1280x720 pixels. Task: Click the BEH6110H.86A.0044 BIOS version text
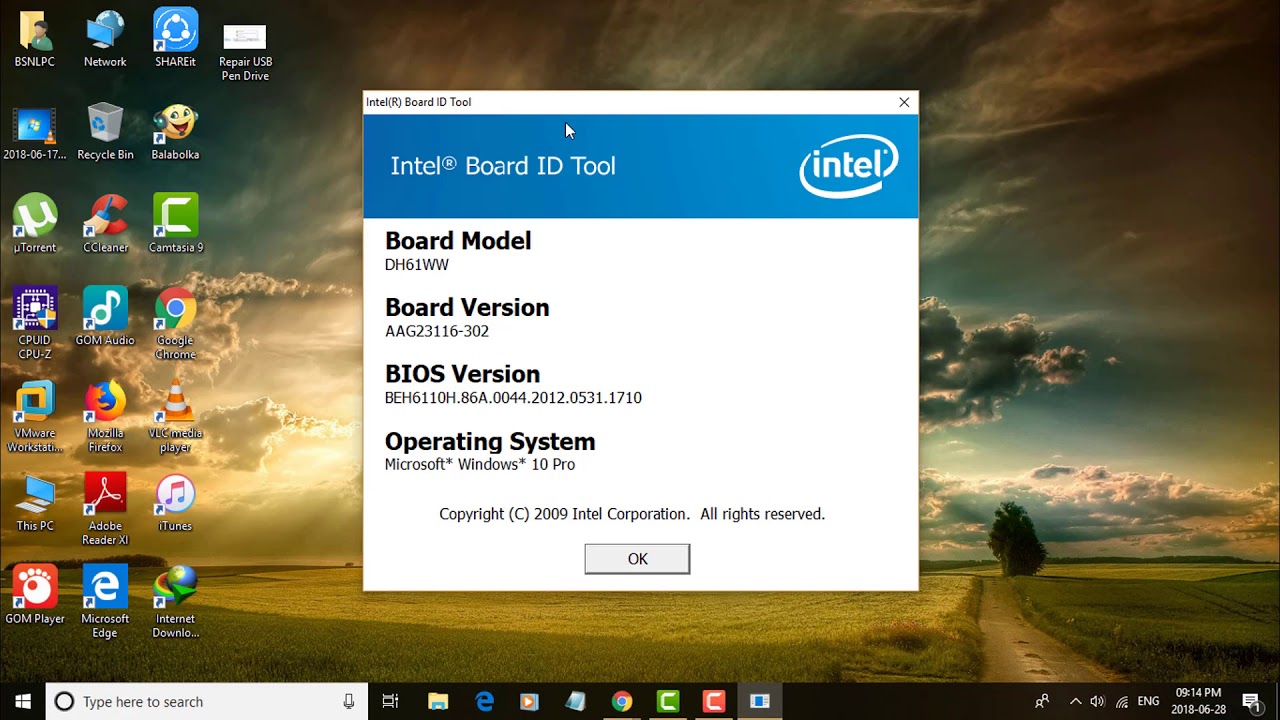tap(513, 398)
